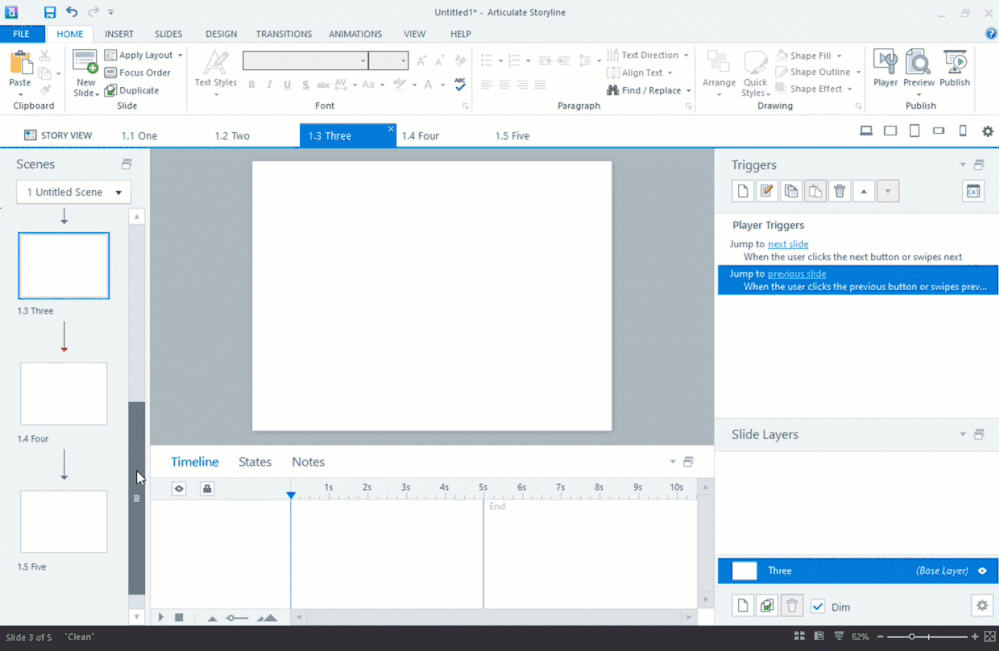Create a new trigger in Triggers panel

pos(743,191)
